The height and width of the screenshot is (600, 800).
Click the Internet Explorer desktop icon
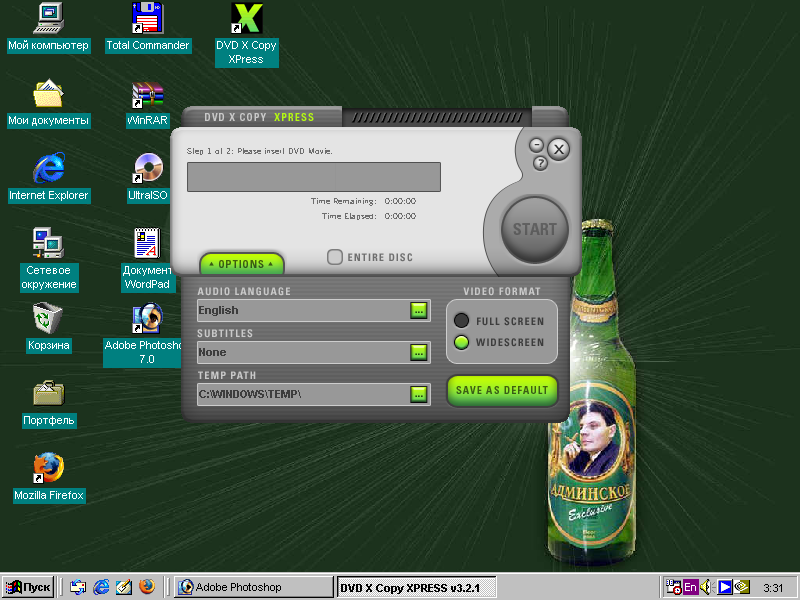click(x=48, y=169)
